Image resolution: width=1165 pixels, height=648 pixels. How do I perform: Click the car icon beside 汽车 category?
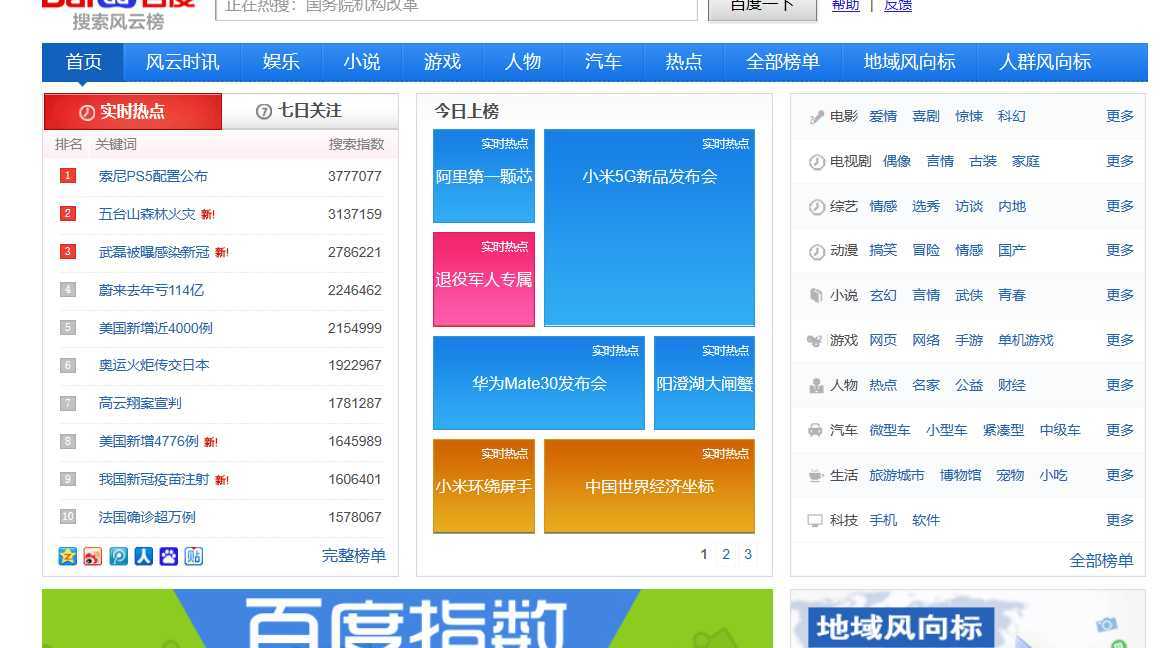(815, 430)
